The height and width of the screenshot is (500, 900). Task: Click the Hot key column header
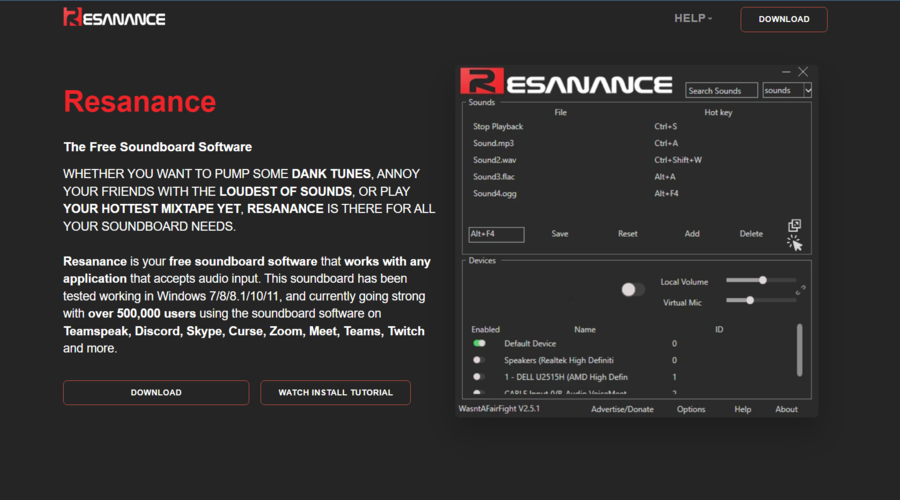pos(718,113)
